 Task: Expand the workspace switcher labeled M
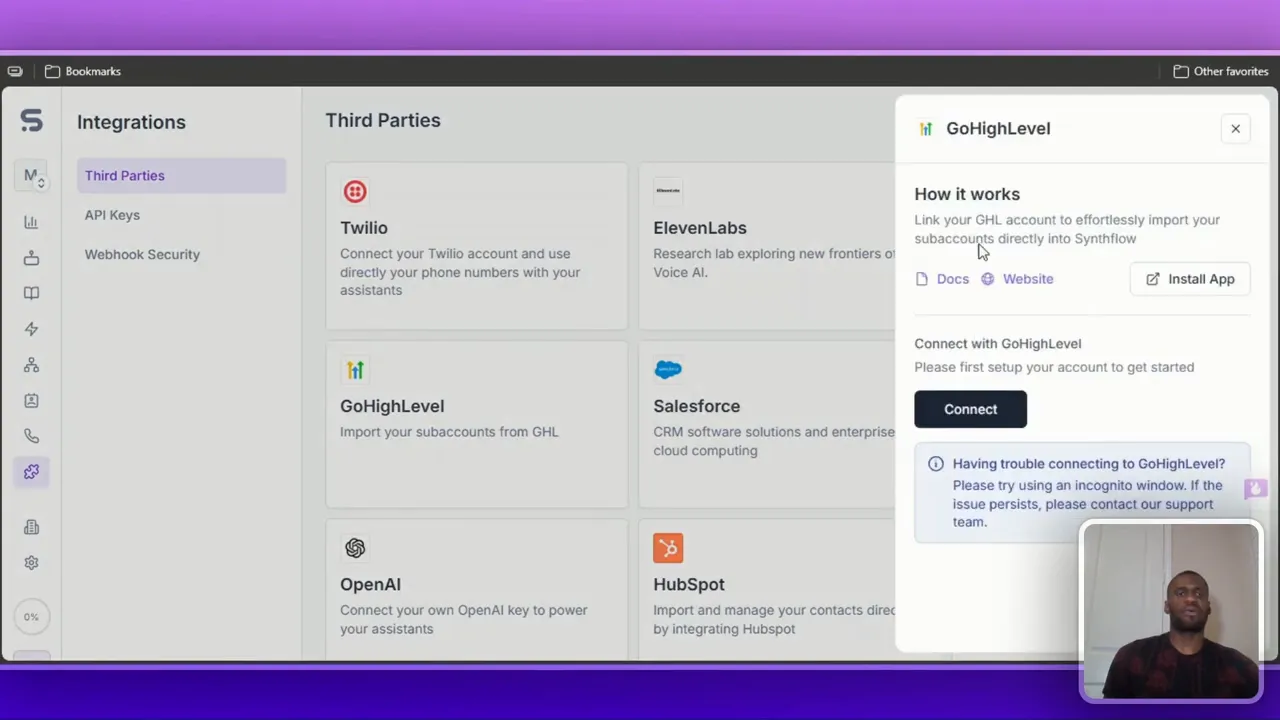(32, 176)
